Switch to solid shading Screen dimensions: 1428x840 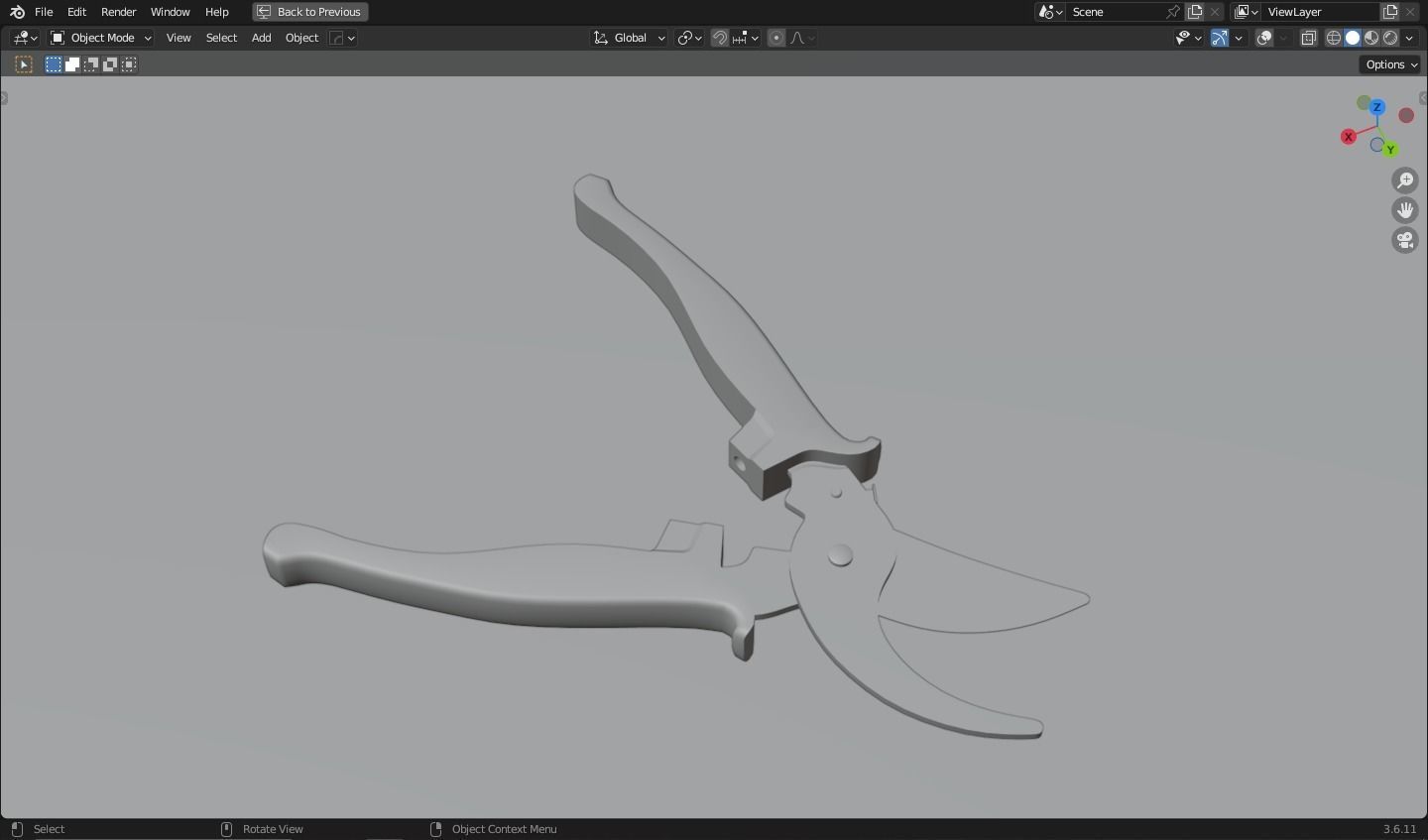1353,38
